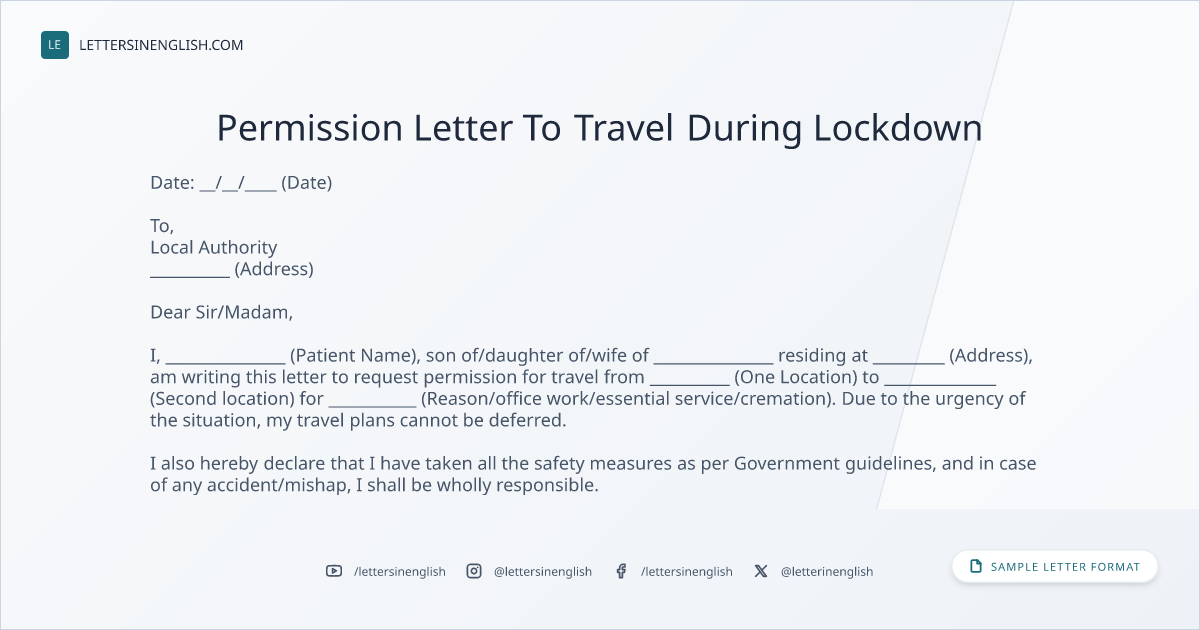Open the /lettersinenglish YouTube handle

400,571
